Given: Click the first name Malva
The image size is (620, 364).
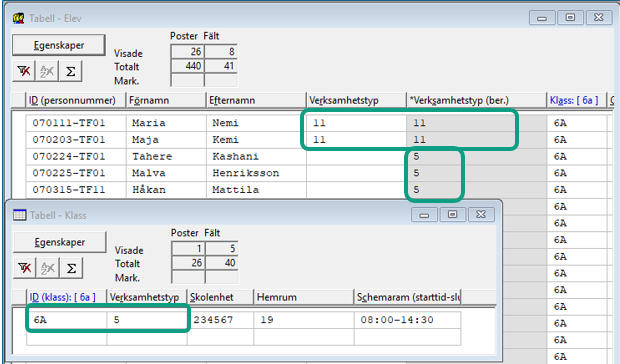Looking at the screenshot, I should coord(149,173).
